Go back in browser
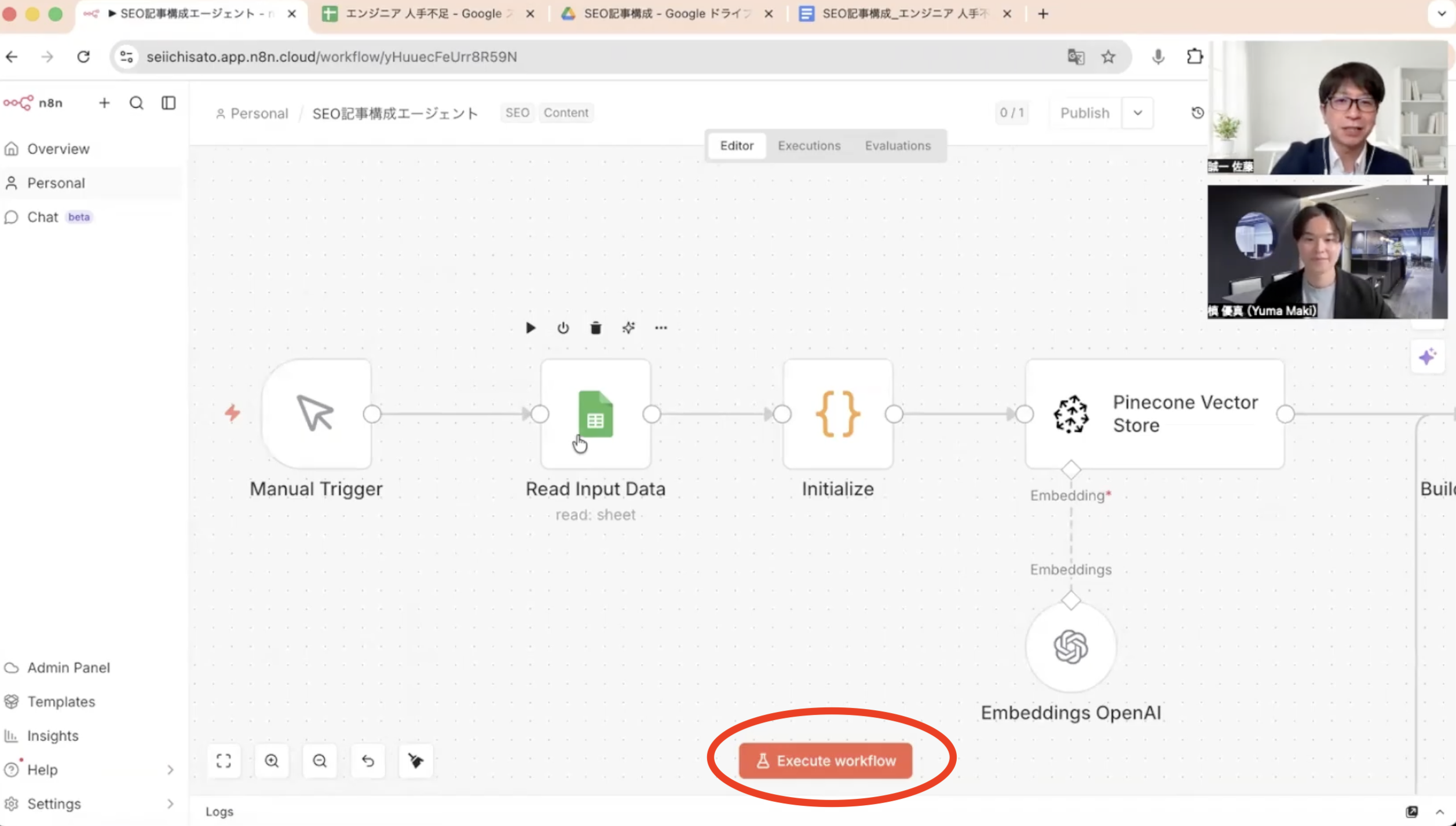1456x826 pixels. 12,57
